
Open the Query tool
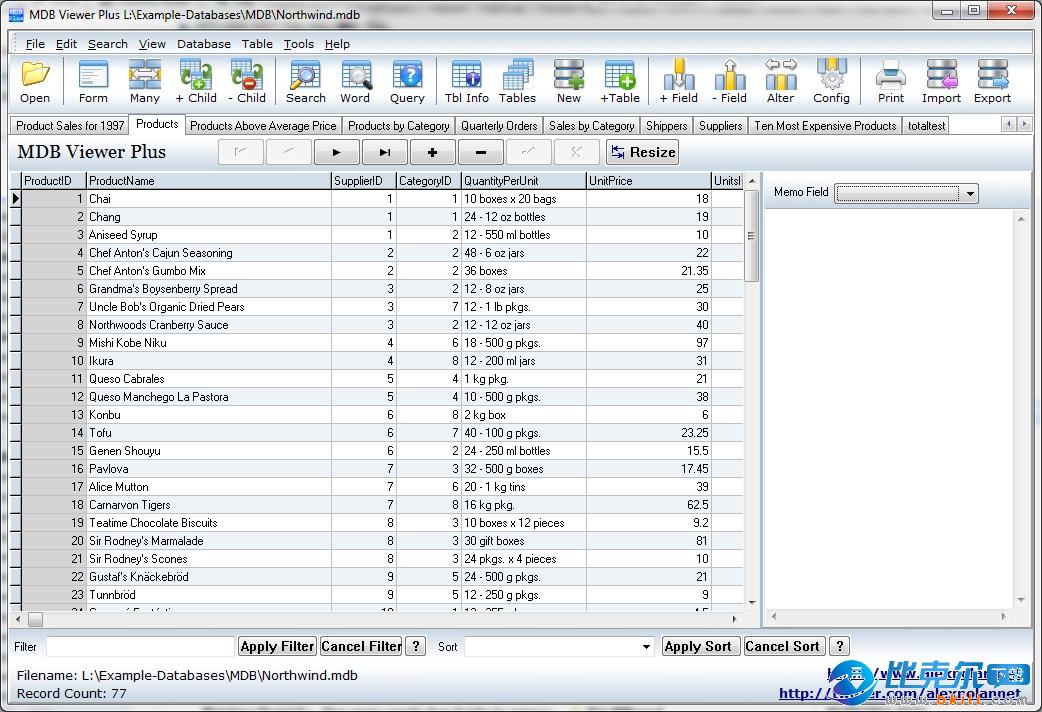(407, 81)
